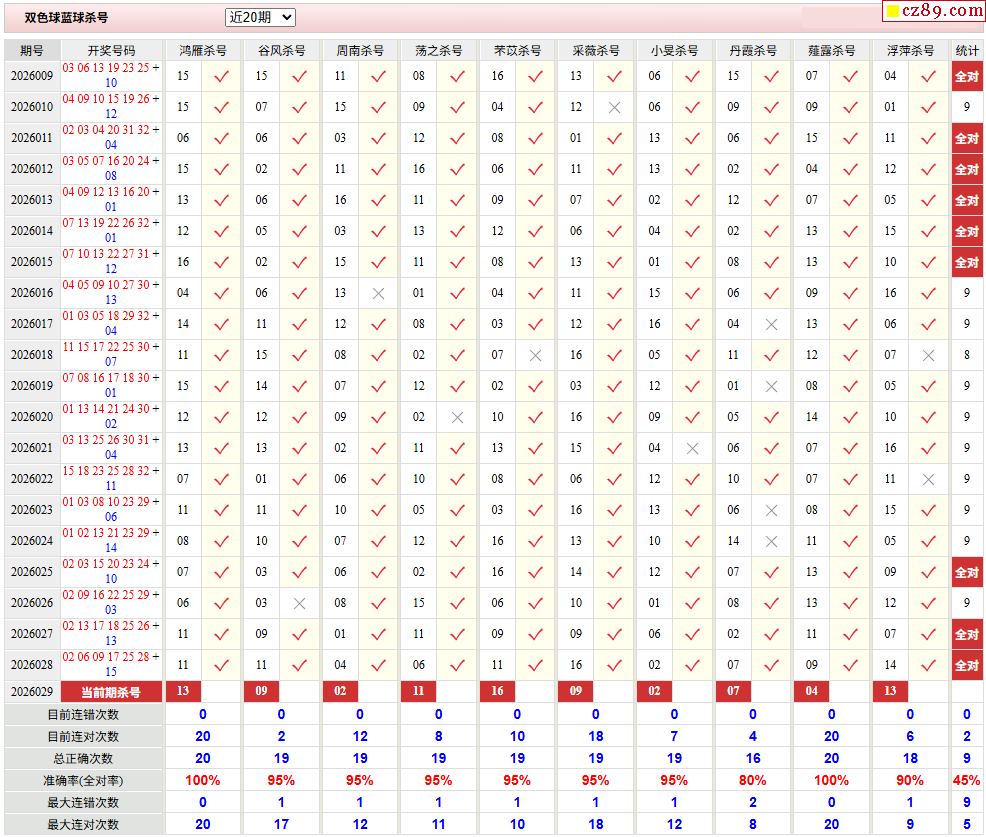Click the red 当前期杀号 label
Image resolution: width=986 pixels, height=837 pixels.
click(x=111, y=692)
